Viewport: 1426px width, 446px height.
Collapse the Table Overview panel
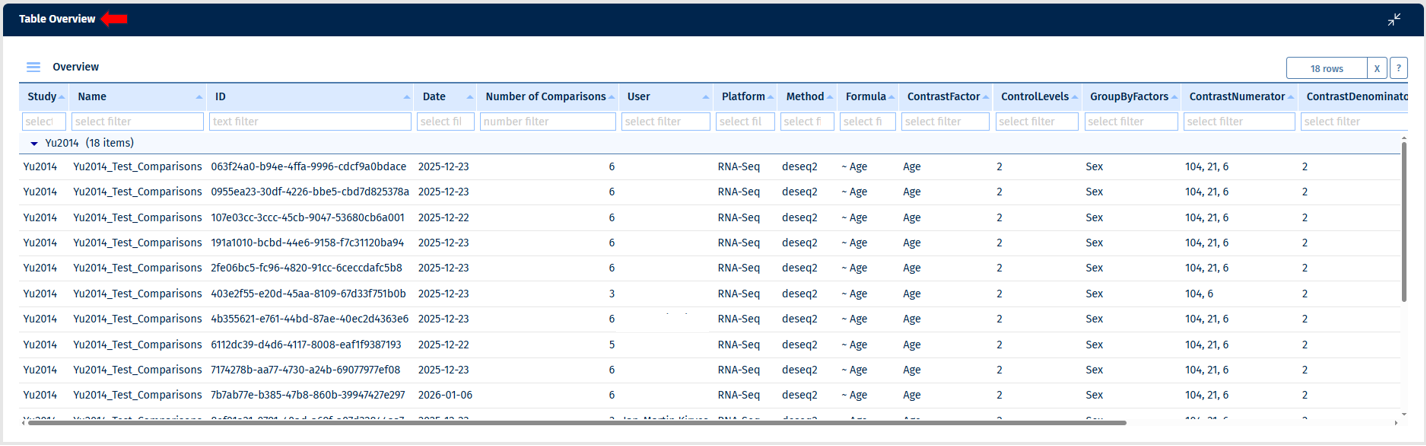(x=1394, y=20)
